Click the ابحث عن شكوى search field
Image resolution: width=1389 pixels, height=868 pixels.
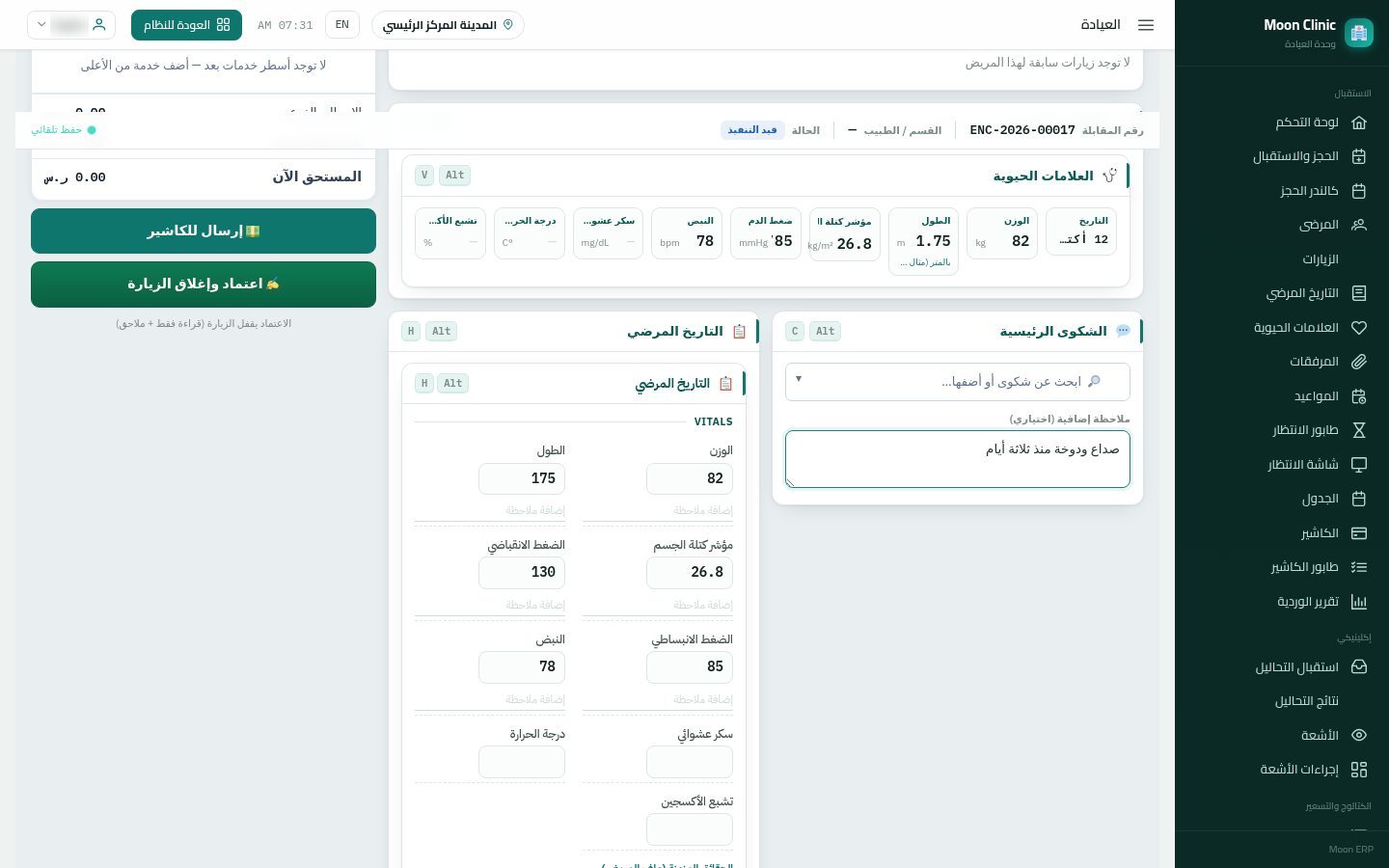[958, 382]
